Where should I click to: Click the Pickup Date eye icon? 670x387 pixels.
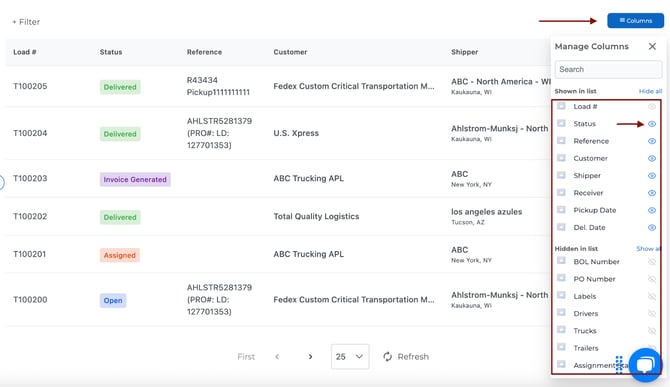(652, 210)
